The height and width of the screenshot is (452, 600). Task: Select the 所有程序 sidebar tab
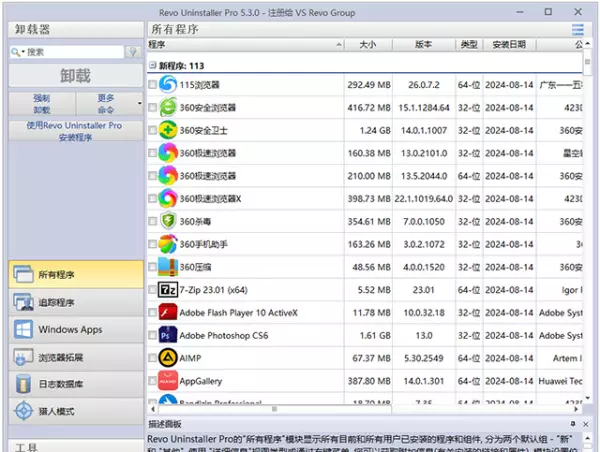76,274
